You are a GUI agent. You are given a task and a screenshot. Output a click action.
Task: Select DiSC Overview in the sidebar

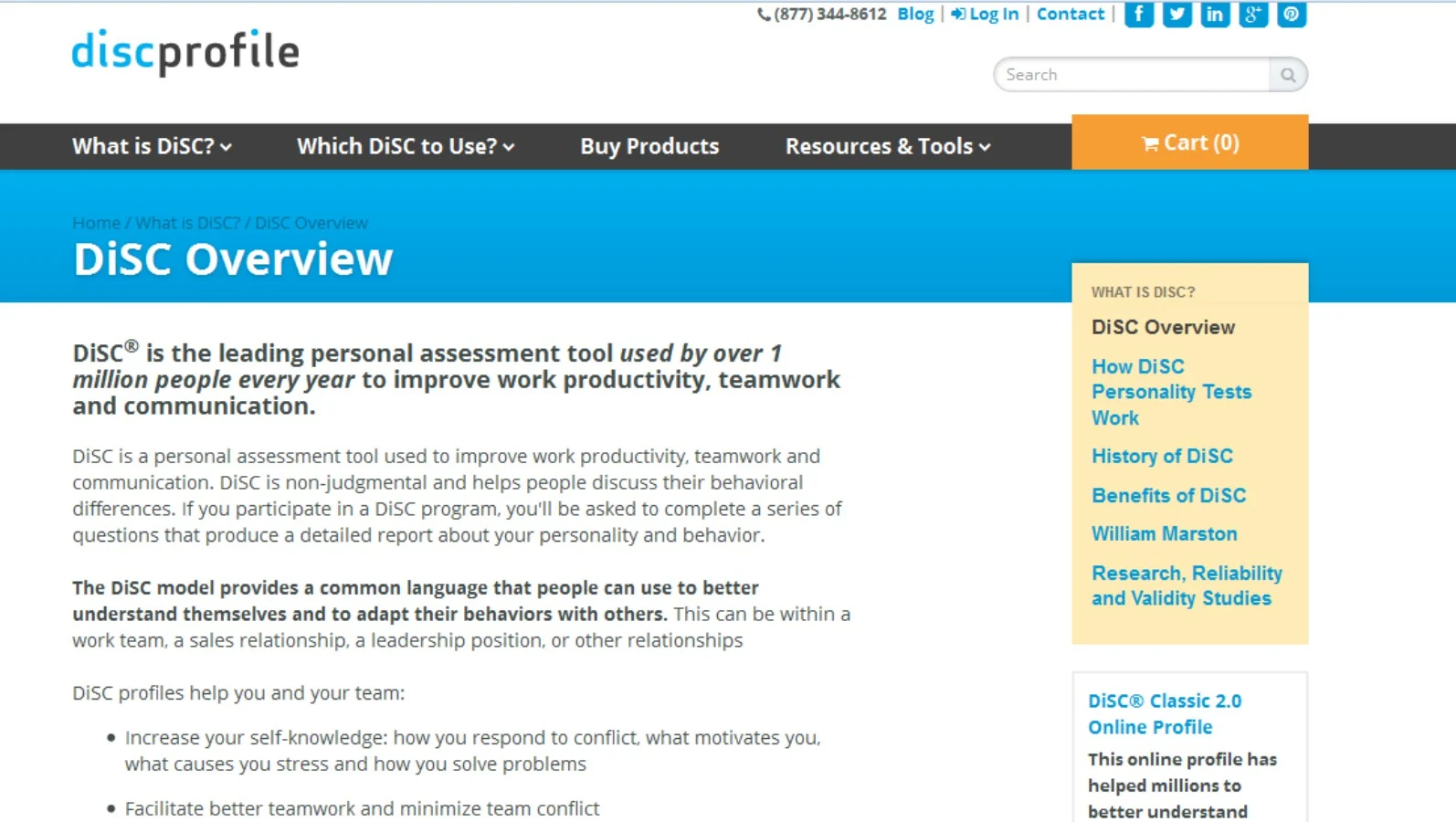click(1163, 327)
